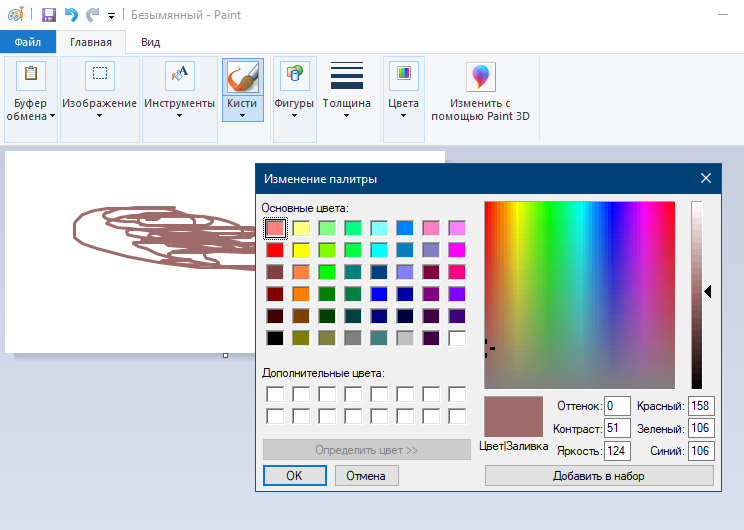Screen dimensions: 744x530
Task: Select the light gray basic color swatch
Action: pos(405,338)
